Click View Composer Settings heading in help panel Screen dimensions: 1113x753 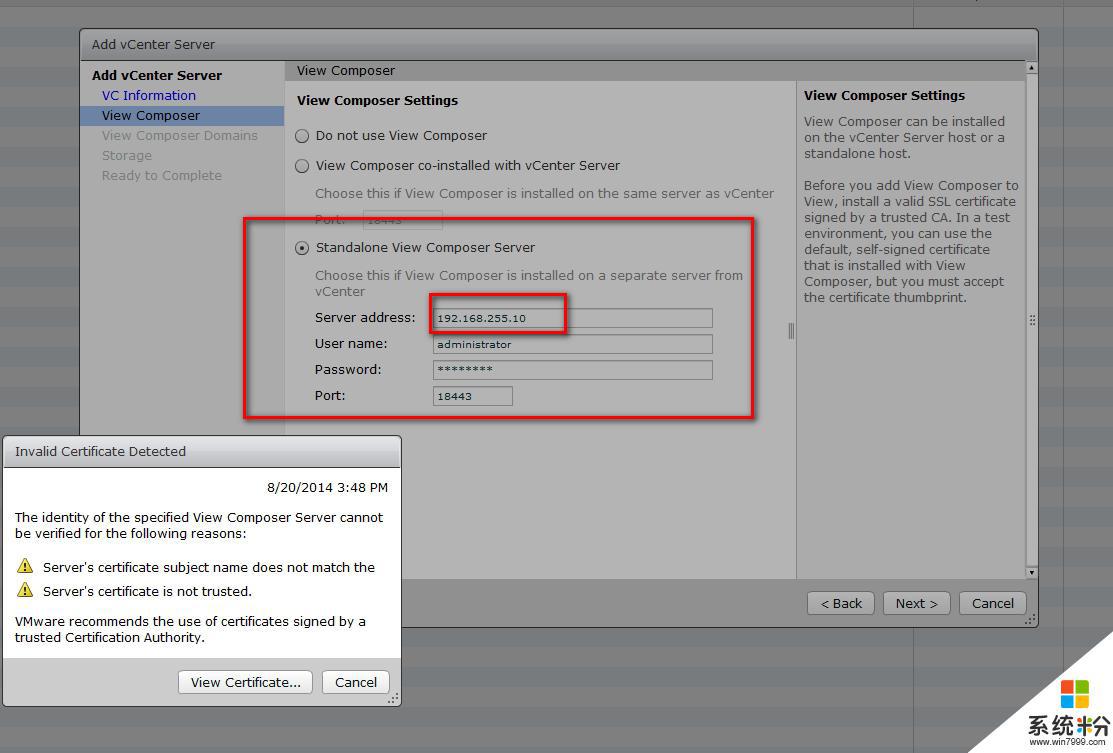[884, 95]
